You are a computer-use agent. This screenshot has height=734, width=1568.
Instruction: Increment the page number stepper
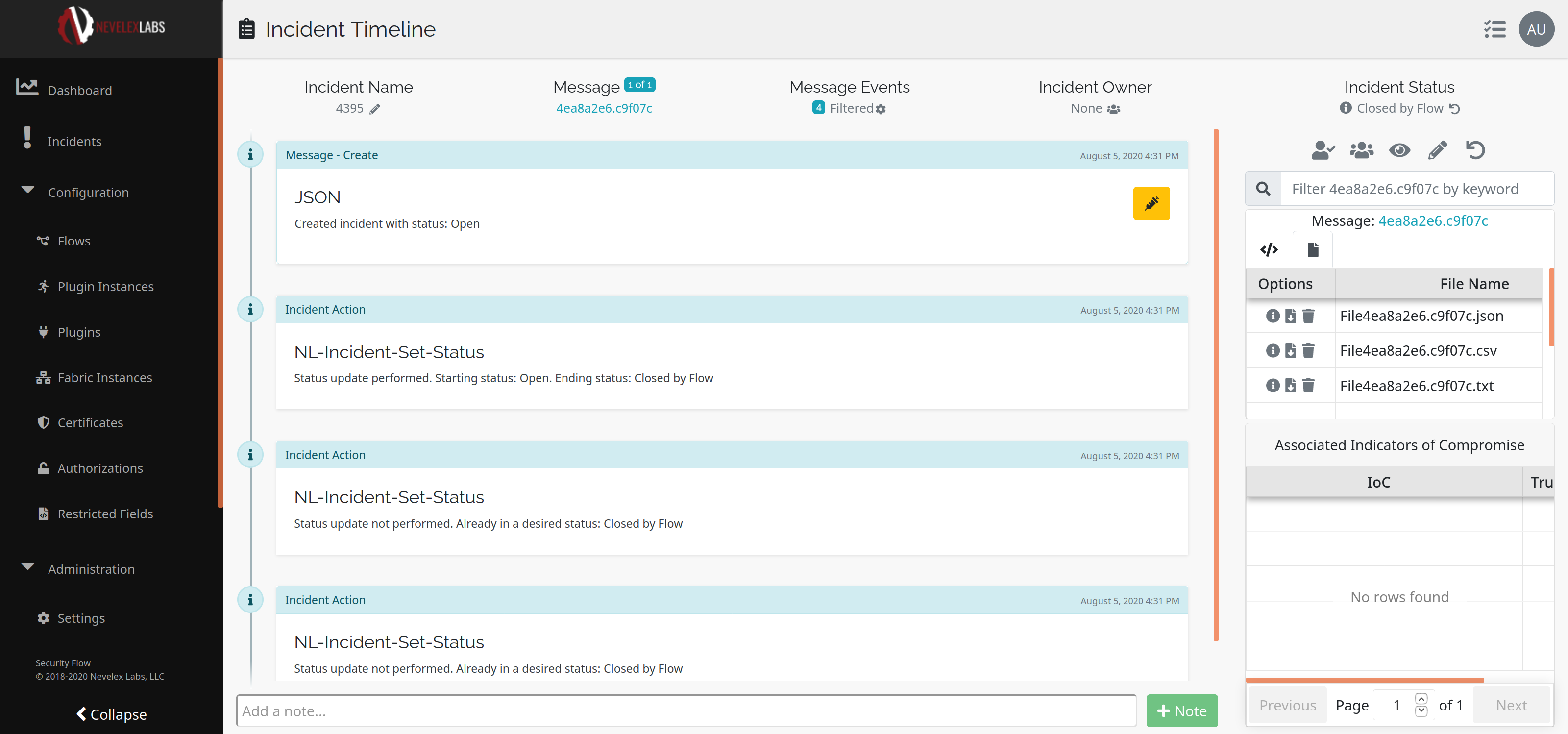[1421, 699]
